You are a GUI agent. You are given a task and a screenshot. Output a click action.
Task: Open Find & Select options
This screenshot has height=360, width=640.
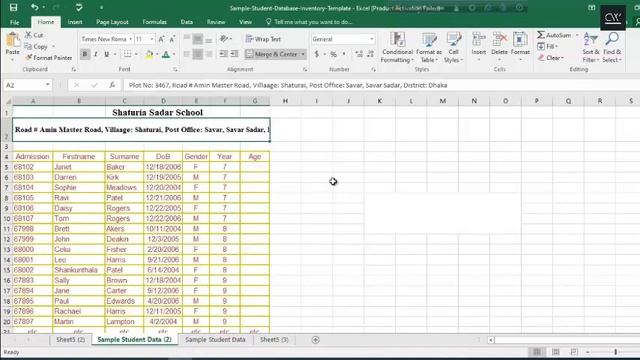pyautogui.click(x=612, y=47)
